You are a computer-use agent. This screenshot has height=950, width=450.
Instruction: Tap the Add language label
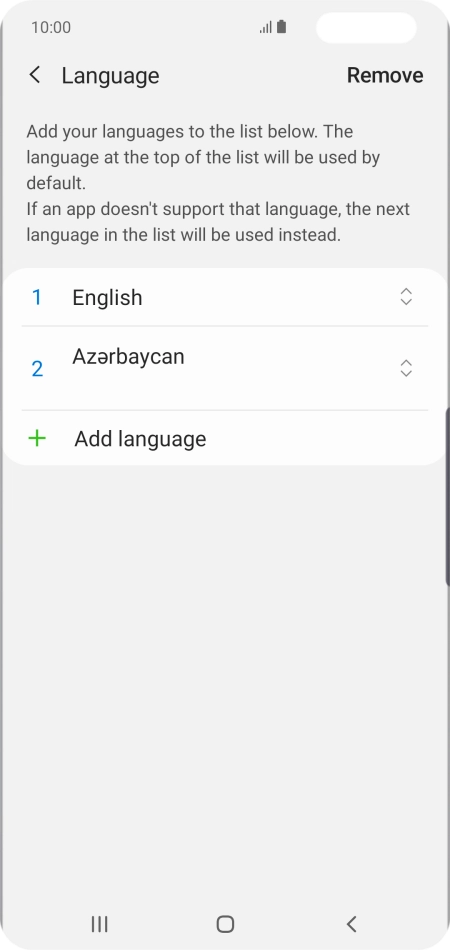140,439
